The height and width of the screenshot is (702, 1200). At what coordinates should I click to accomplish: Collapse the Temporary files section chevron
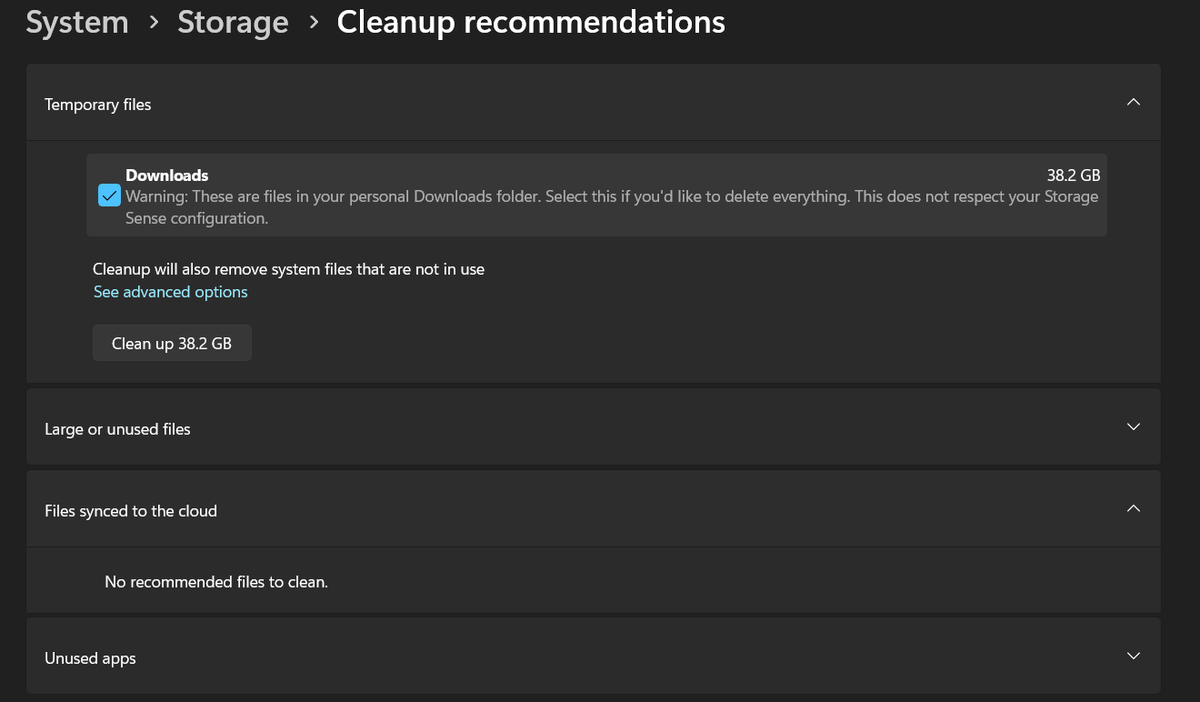[x=1133, y=102]
